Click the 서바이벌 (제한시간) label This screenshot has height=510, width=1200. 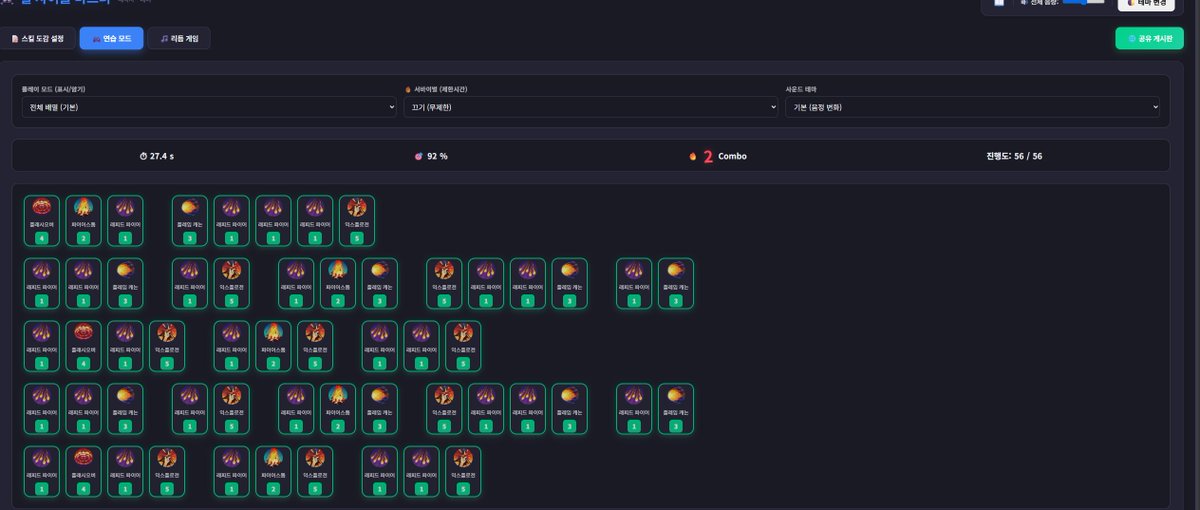tap(437, 89)
